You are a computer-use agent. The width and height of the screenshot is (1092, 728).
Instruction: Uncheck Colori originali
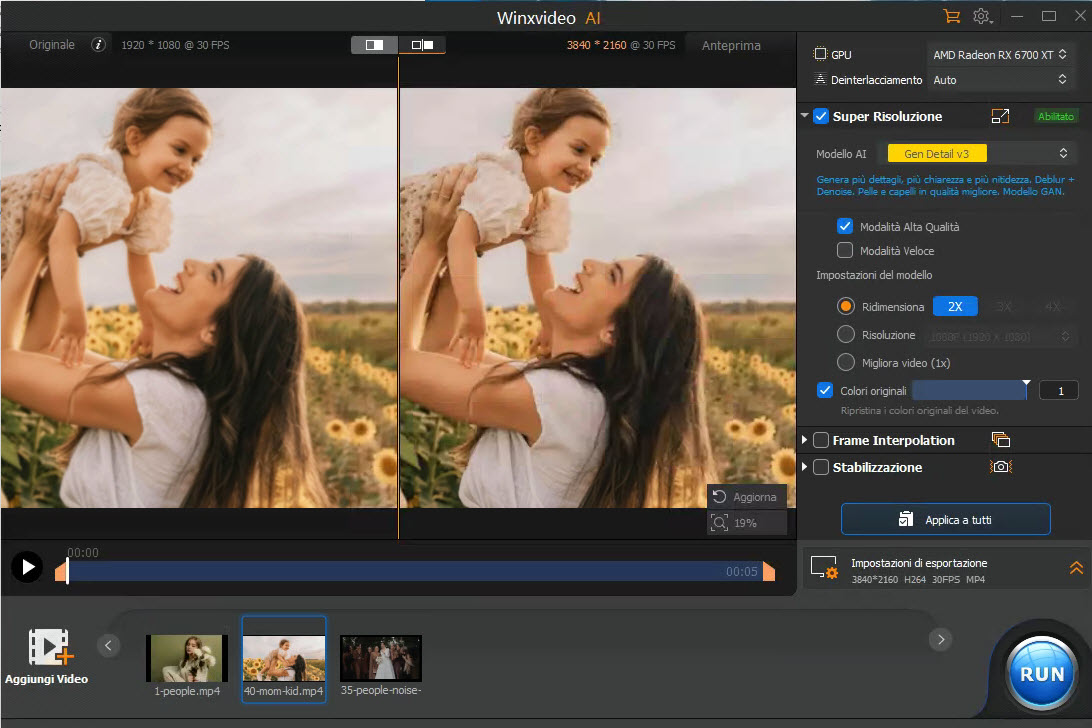point(825,390)
